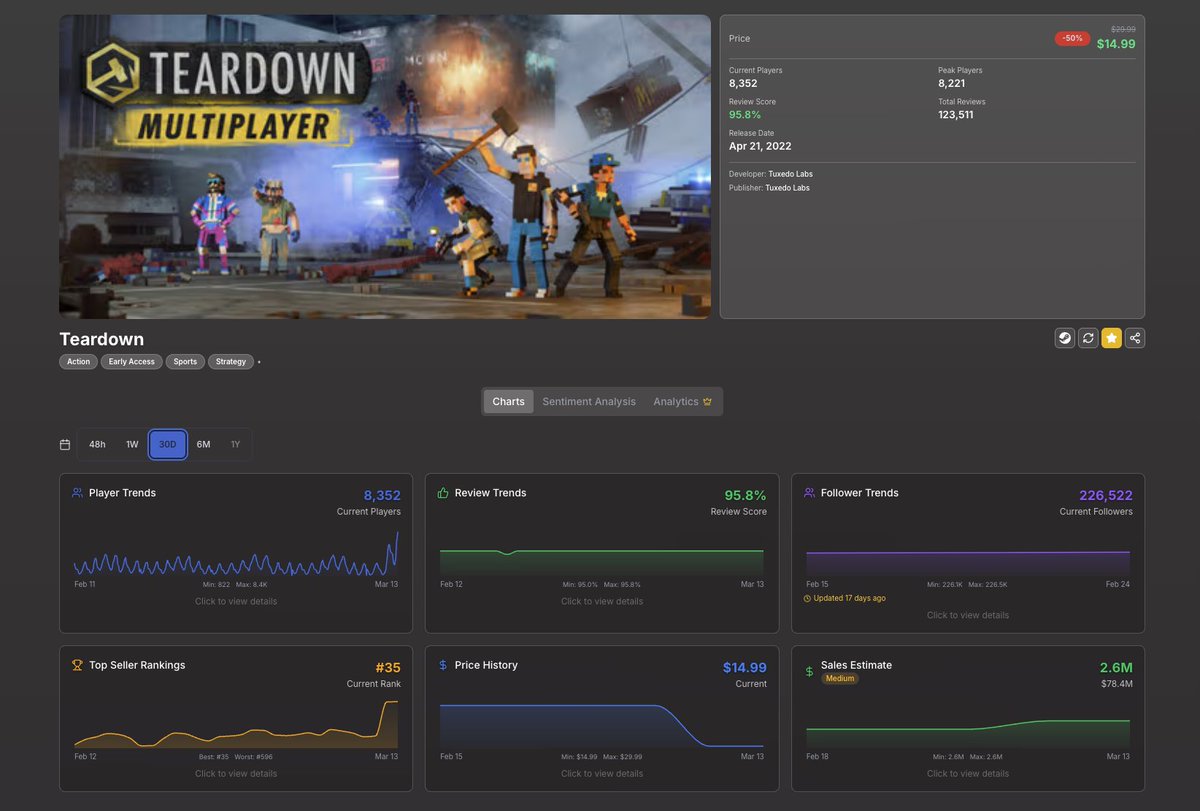Click the $14.99 price in header panel

1116,44
